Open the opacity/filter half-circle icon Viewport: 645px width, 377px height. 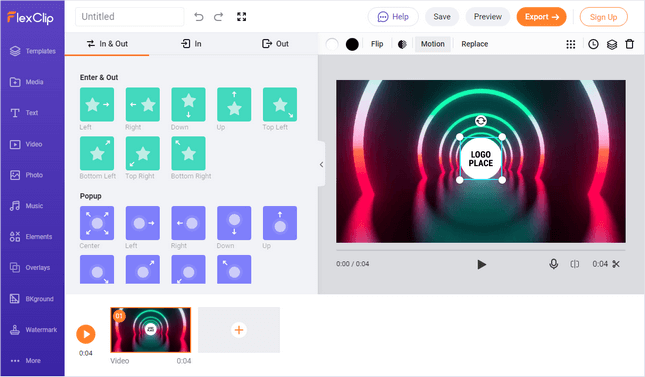click(x=402, y=44)
